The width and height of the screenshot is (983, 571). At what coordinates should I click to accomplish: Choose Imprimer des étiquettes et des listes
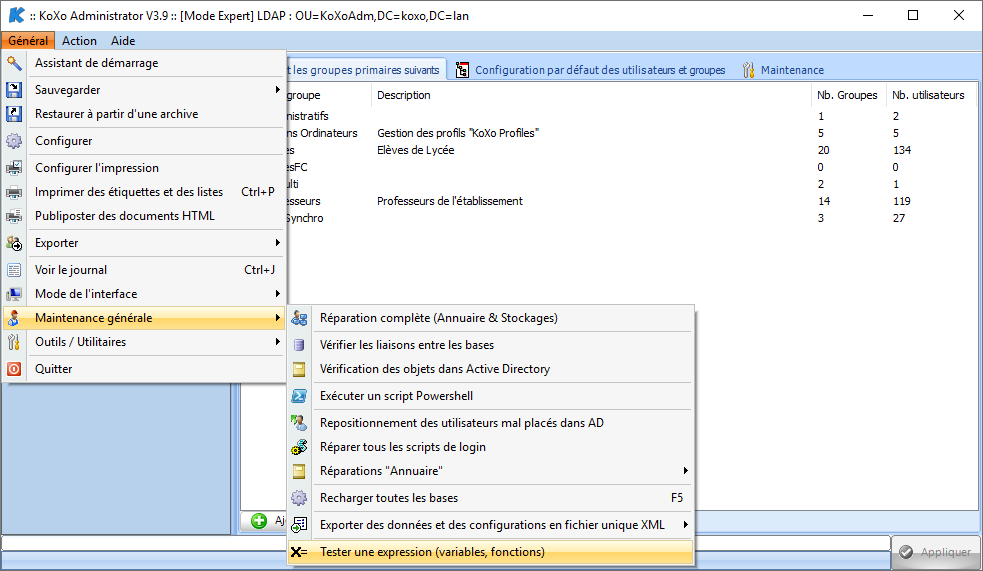[x=144, y=192]
